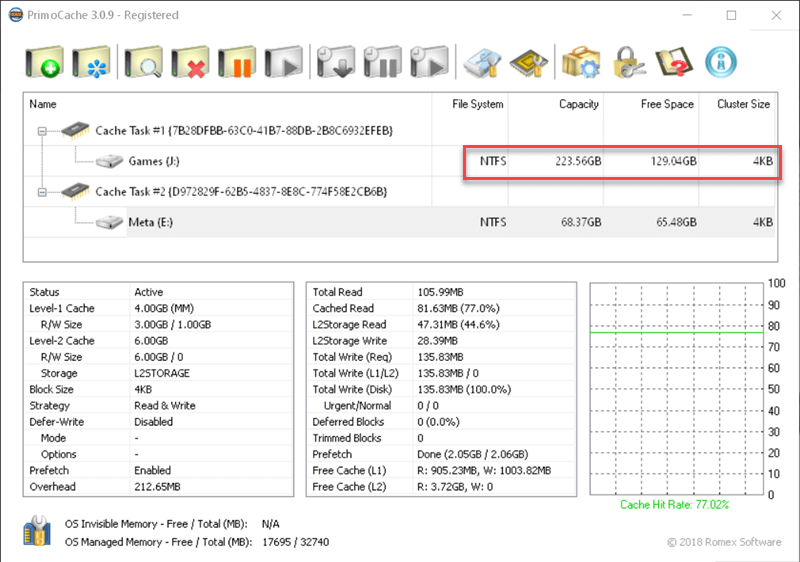Click the Name column header
The image size is (800, 562).
pos(228,104)
